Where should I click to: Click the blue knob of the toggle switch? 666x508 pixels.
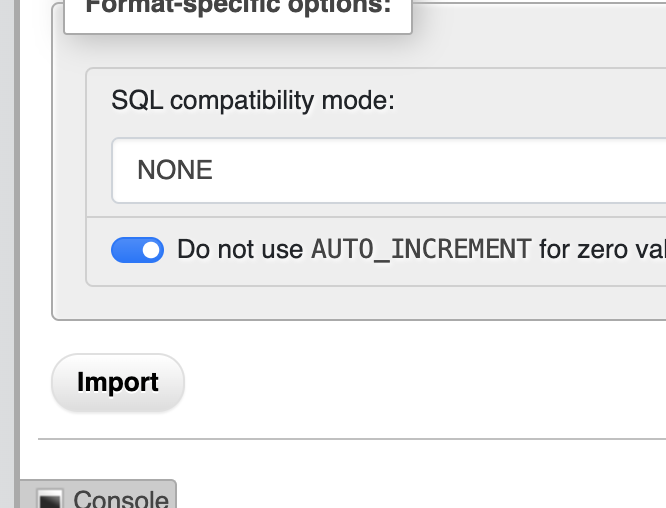(152, 250)
